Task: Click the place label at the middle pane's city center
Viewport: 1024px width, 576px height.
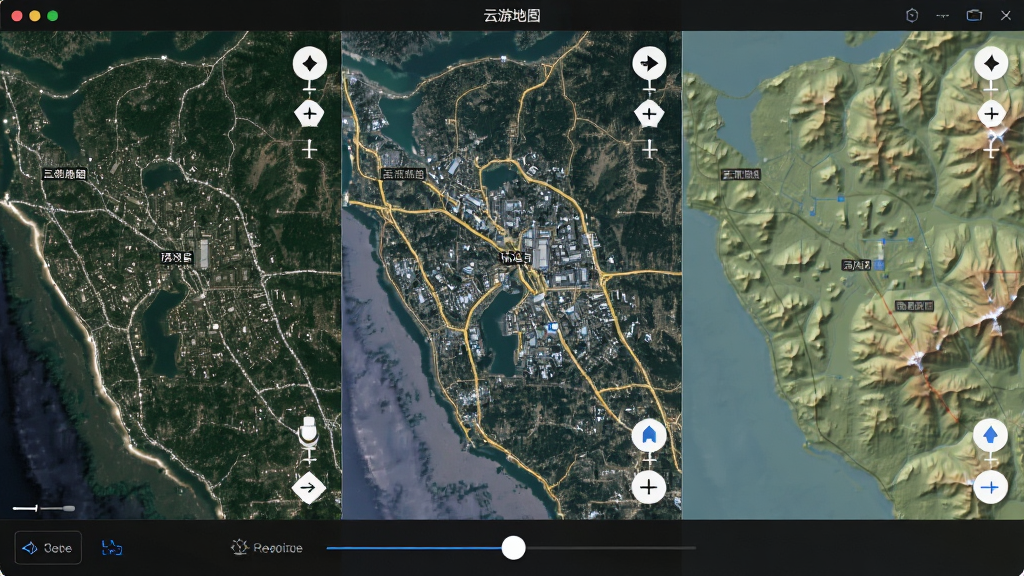Action: coord(515,258)
